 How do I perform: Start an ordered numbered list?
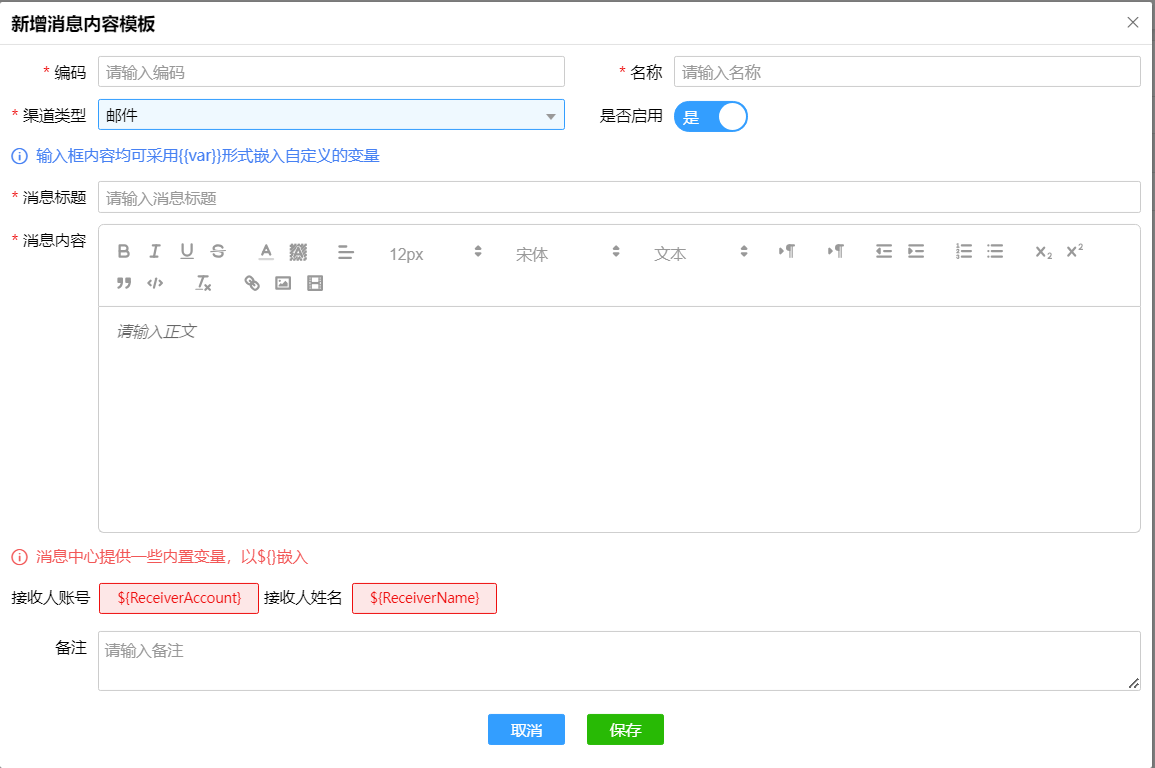pyautogui.click(x=964, y=252)
